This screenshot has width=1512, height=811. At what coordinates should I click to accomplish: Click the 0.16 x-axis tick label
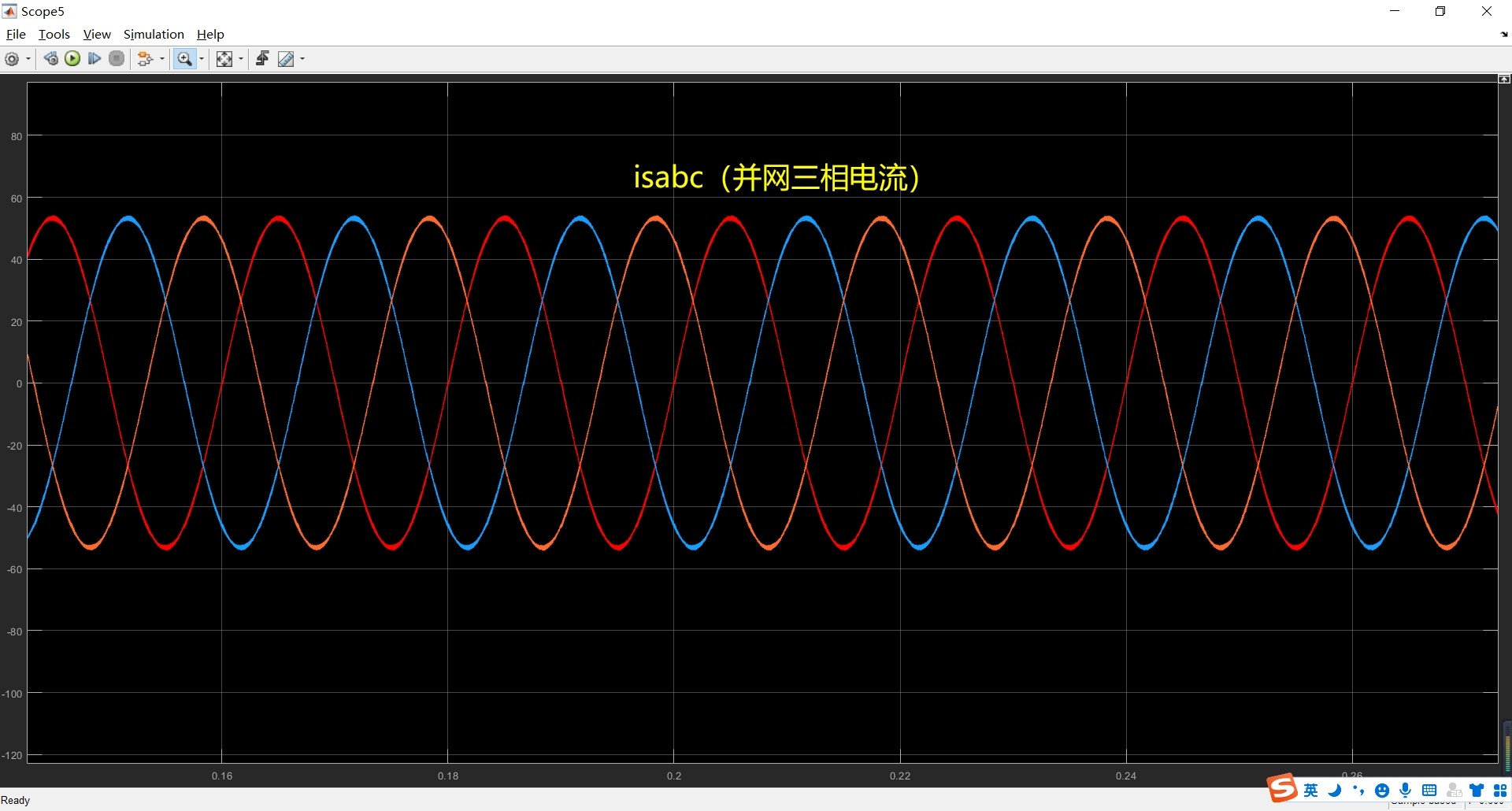pos(222,776)
